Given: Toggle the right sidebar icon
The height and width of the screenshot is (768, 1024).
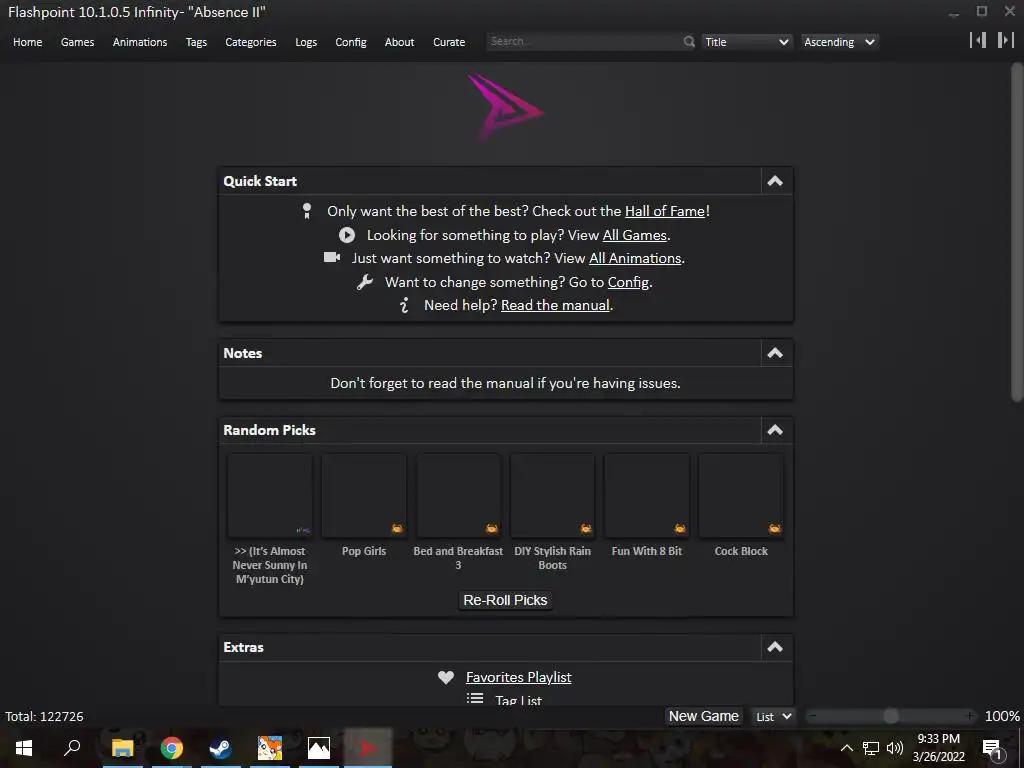Looking at the screenshot, I should pos(1005,40).
